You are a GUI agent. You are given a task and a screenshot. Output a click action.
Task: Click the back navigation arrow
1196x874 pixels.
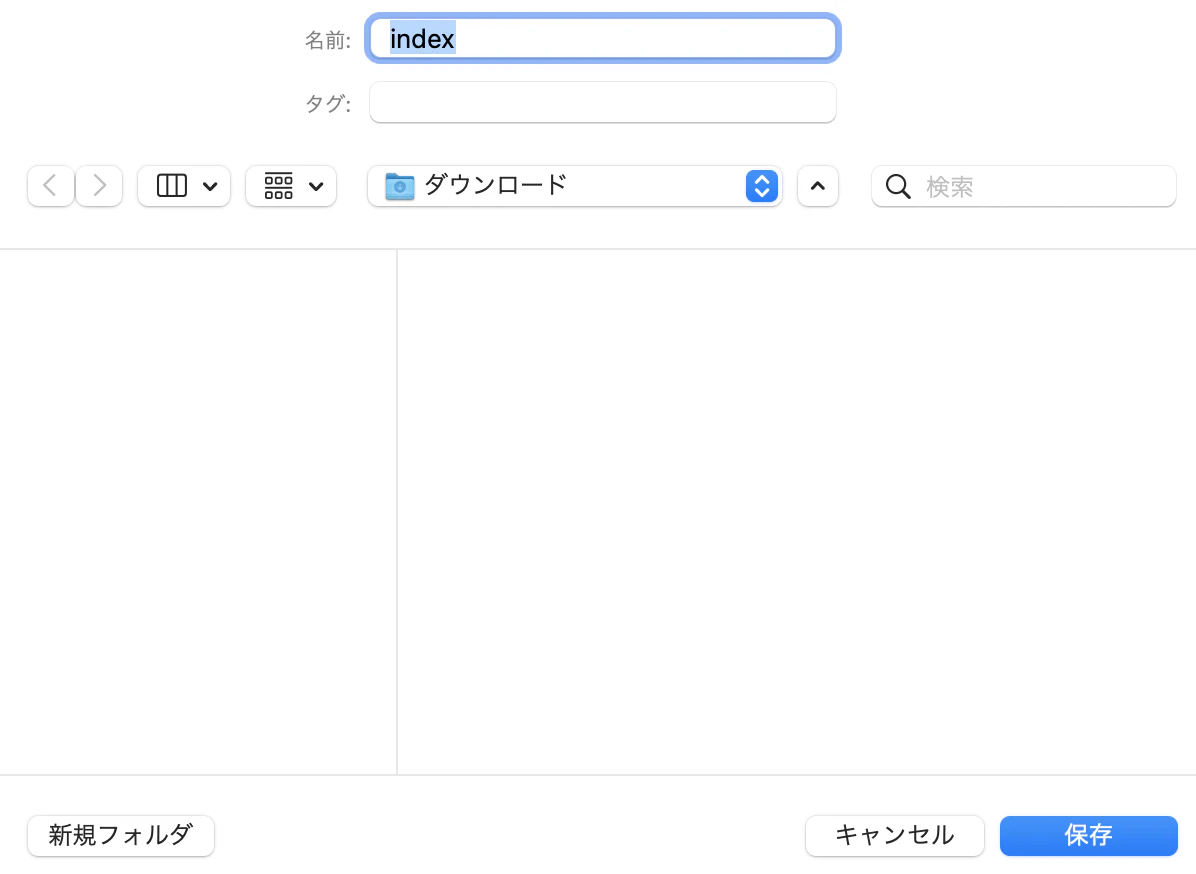click(50, 185)
